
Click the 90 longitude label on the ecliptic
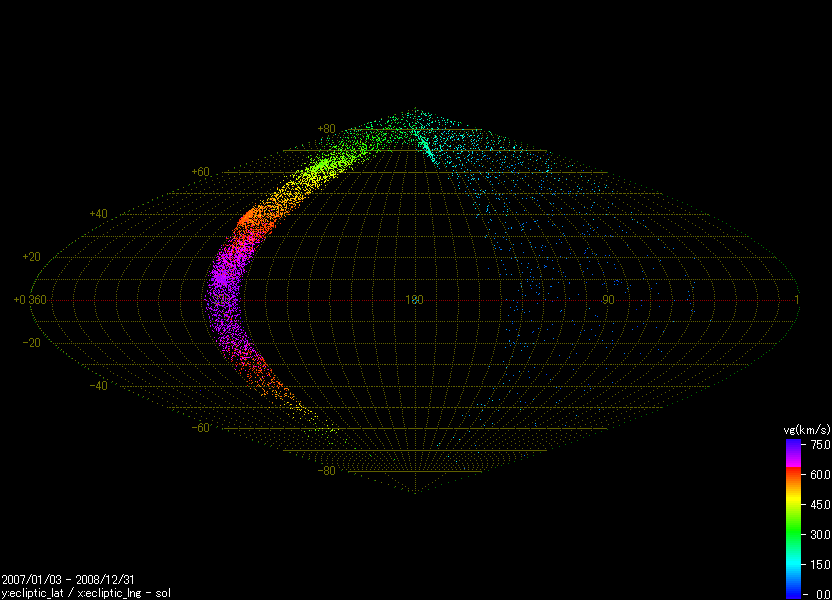pyautogui.click(x=607, y=300)
